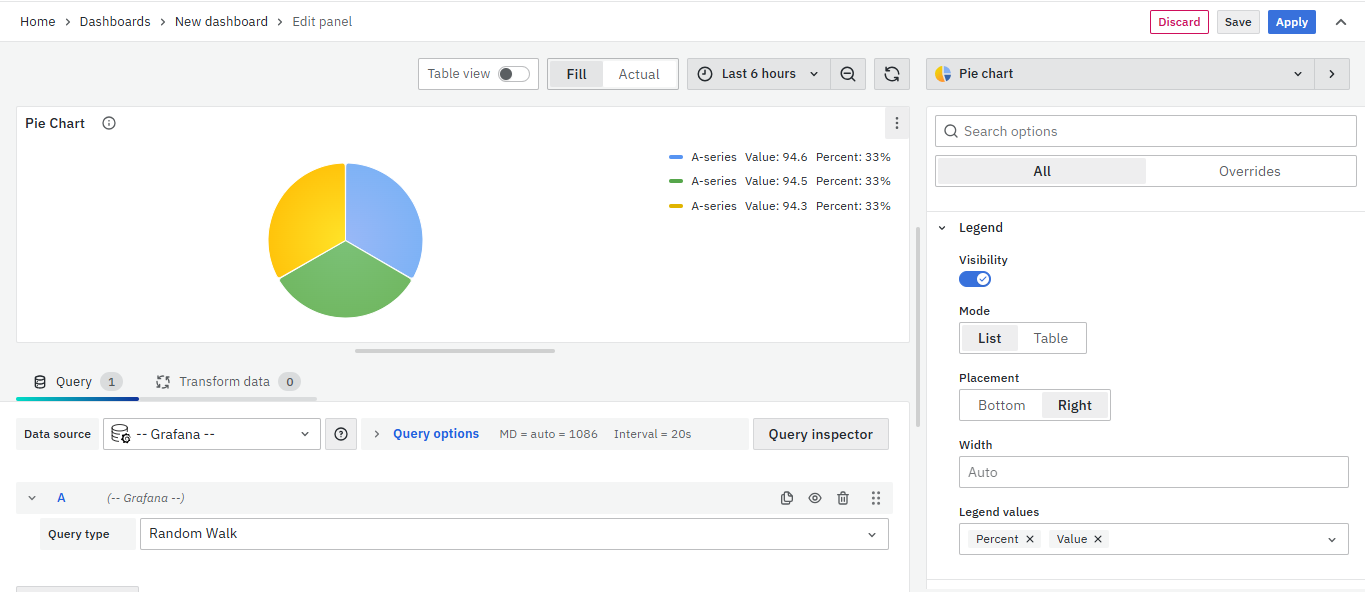The height and width of the screenshot is (592, 1365).
Task: Select the Overrides tab
Action: pos(1249,171)
